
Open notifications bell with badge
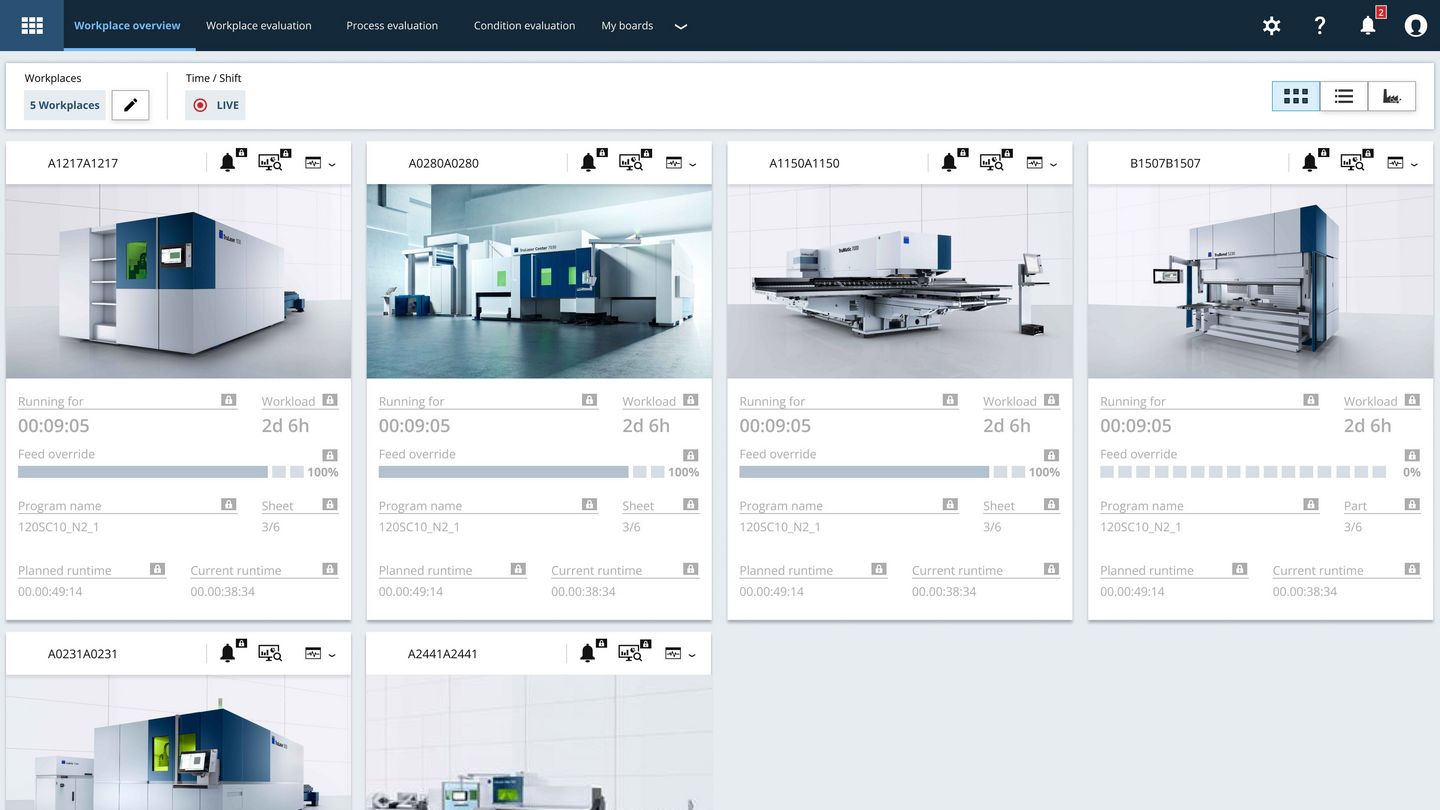1368,26
